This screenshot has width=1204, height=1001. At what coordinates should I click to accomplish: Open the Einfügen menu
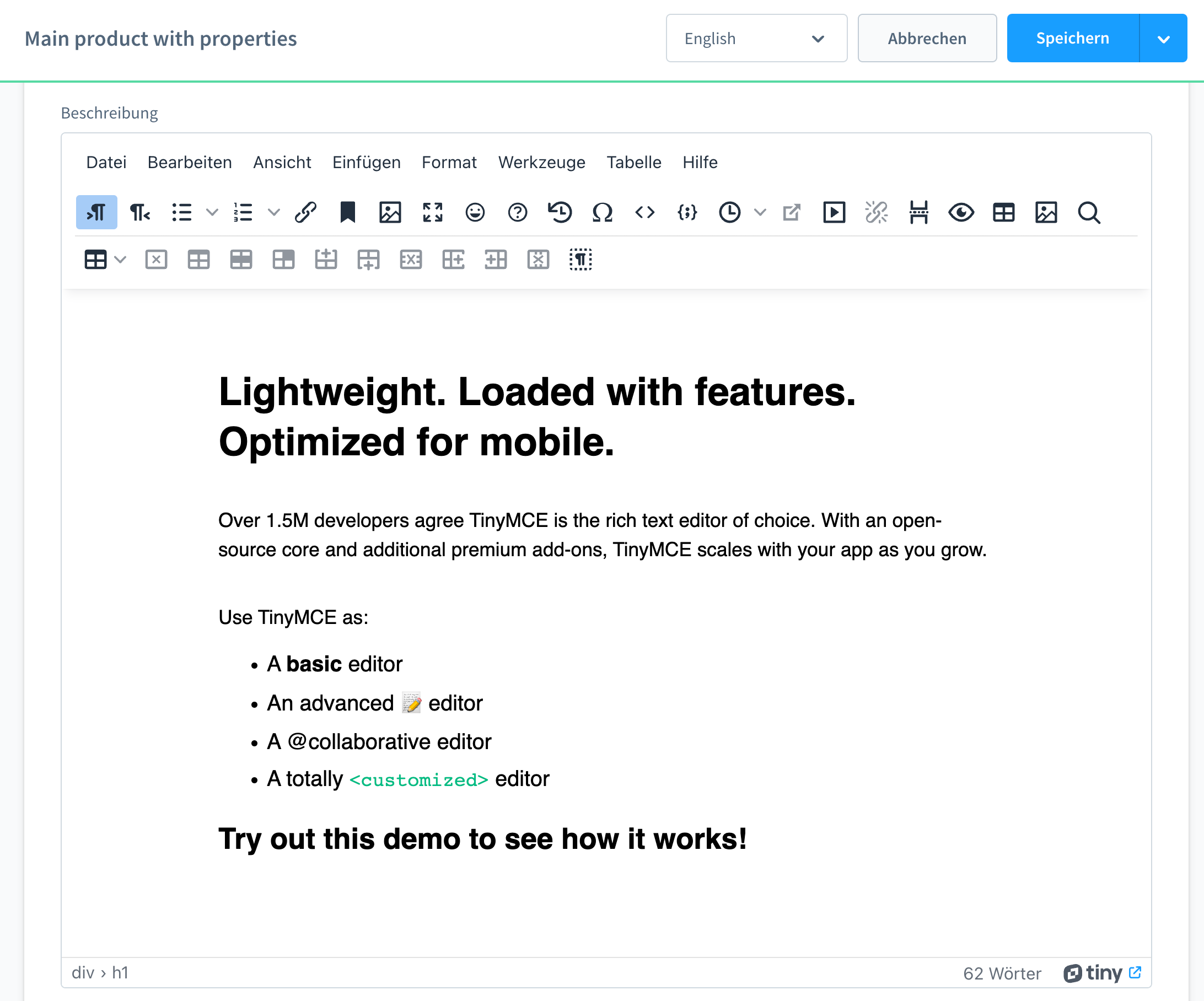[366, 162]
